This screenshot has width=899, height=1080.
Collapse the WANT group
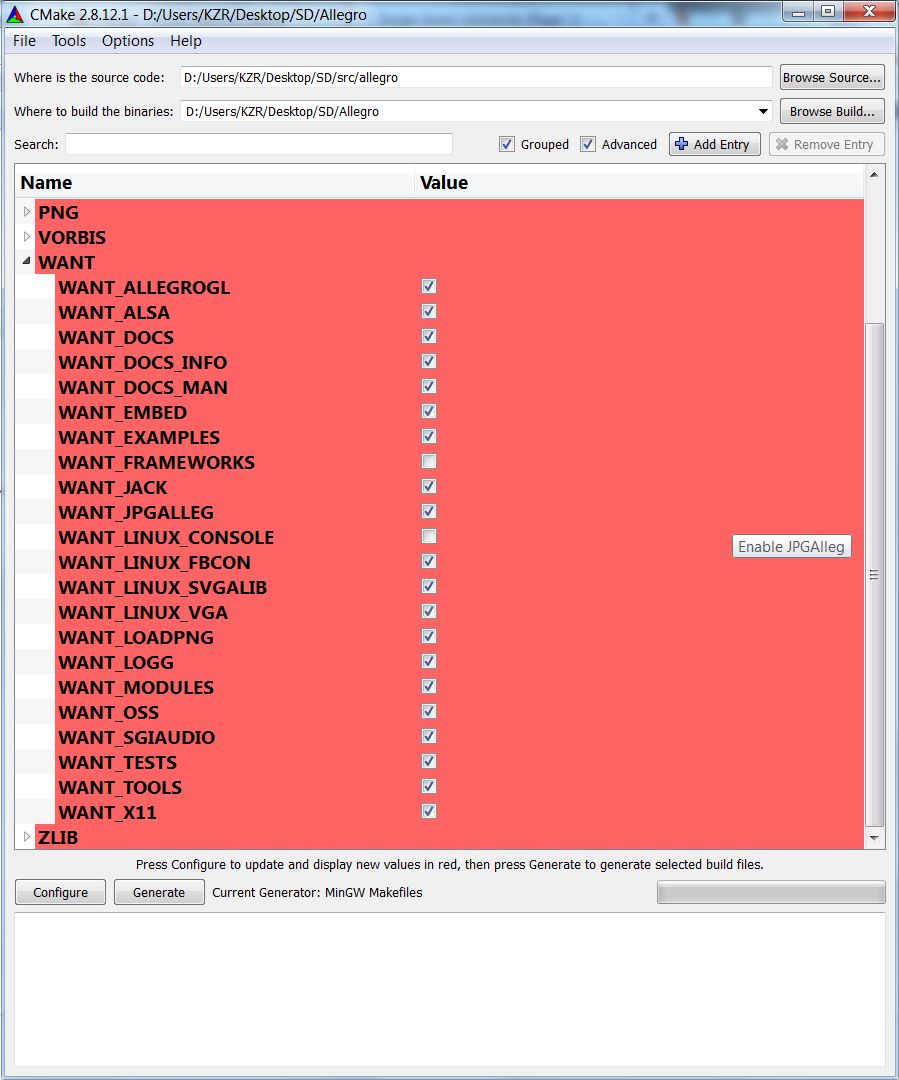click(x=26, y=262)
